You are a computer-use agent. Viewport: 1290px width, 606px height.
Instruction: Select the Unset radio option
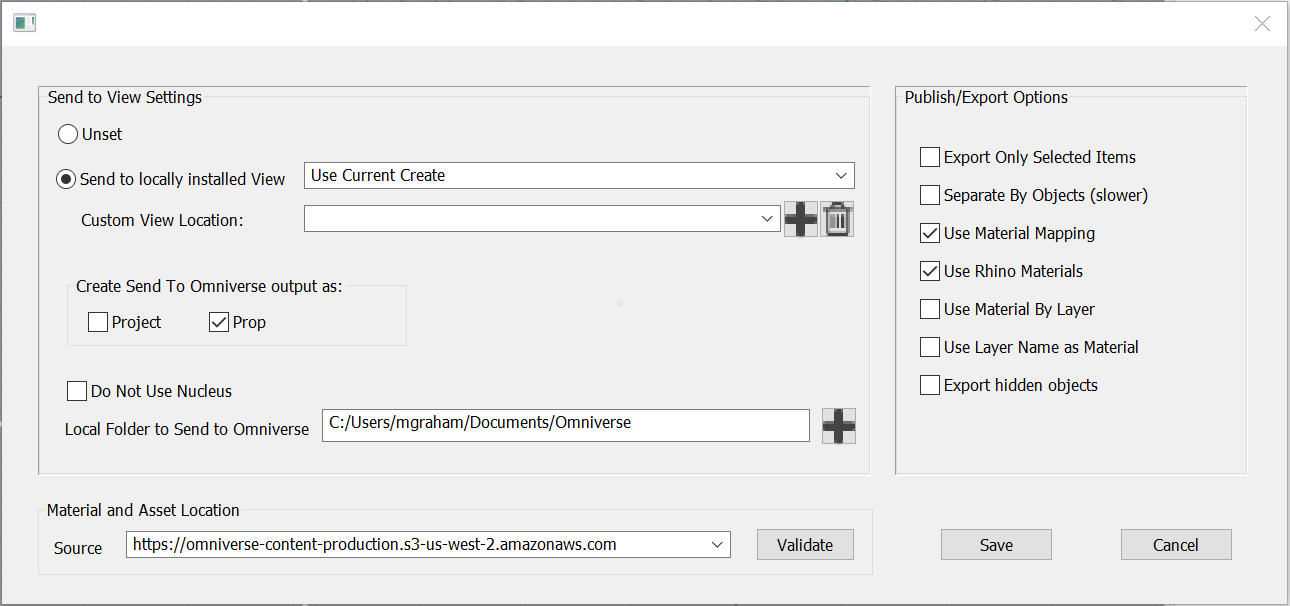tap(68, 134)
